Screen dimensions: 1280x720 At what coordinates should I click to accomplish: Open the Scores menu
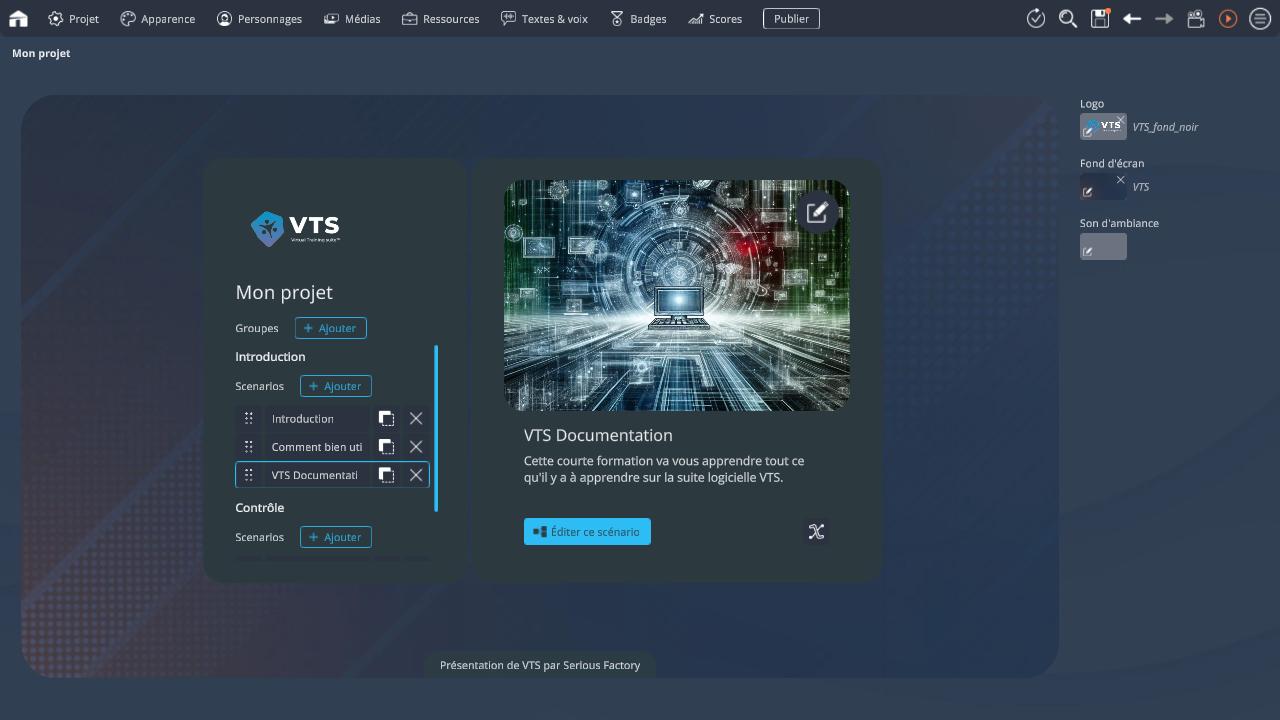(715, 19)
